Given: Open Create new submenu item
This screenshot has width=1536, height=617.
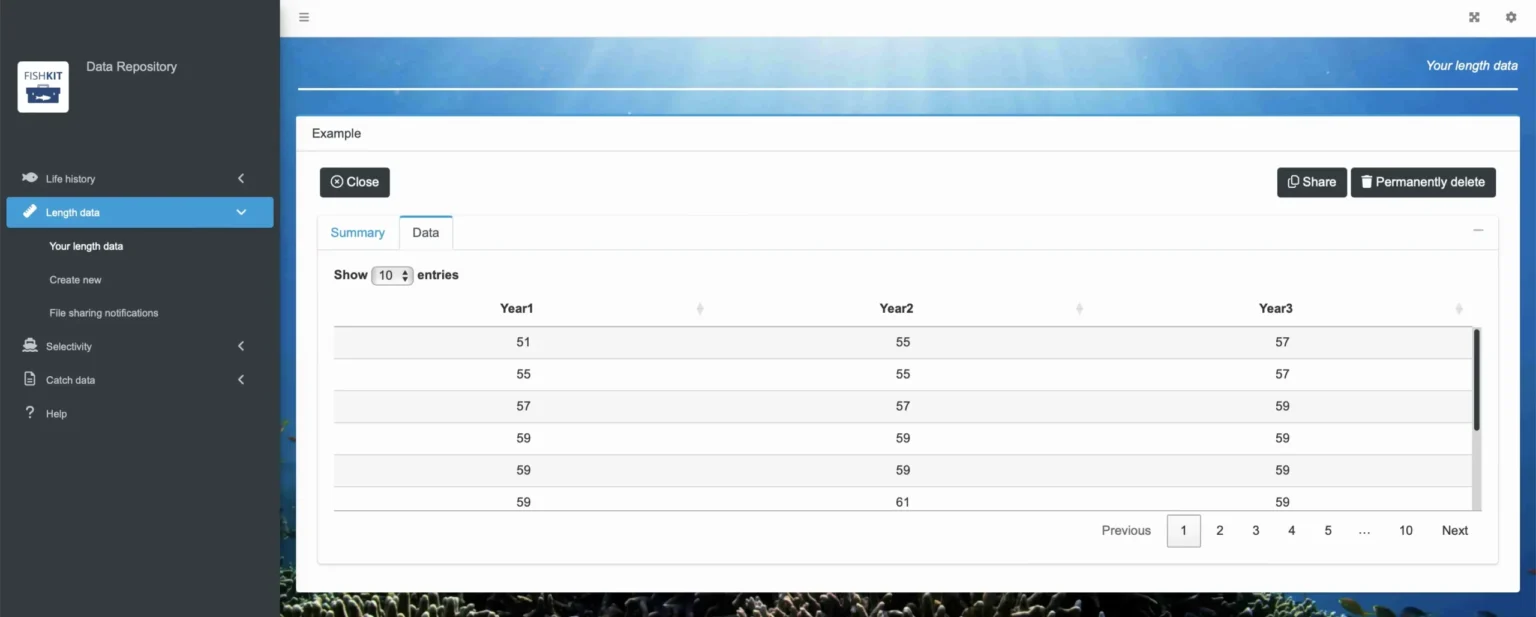Looking at the screenshot, I should point(75,280).
